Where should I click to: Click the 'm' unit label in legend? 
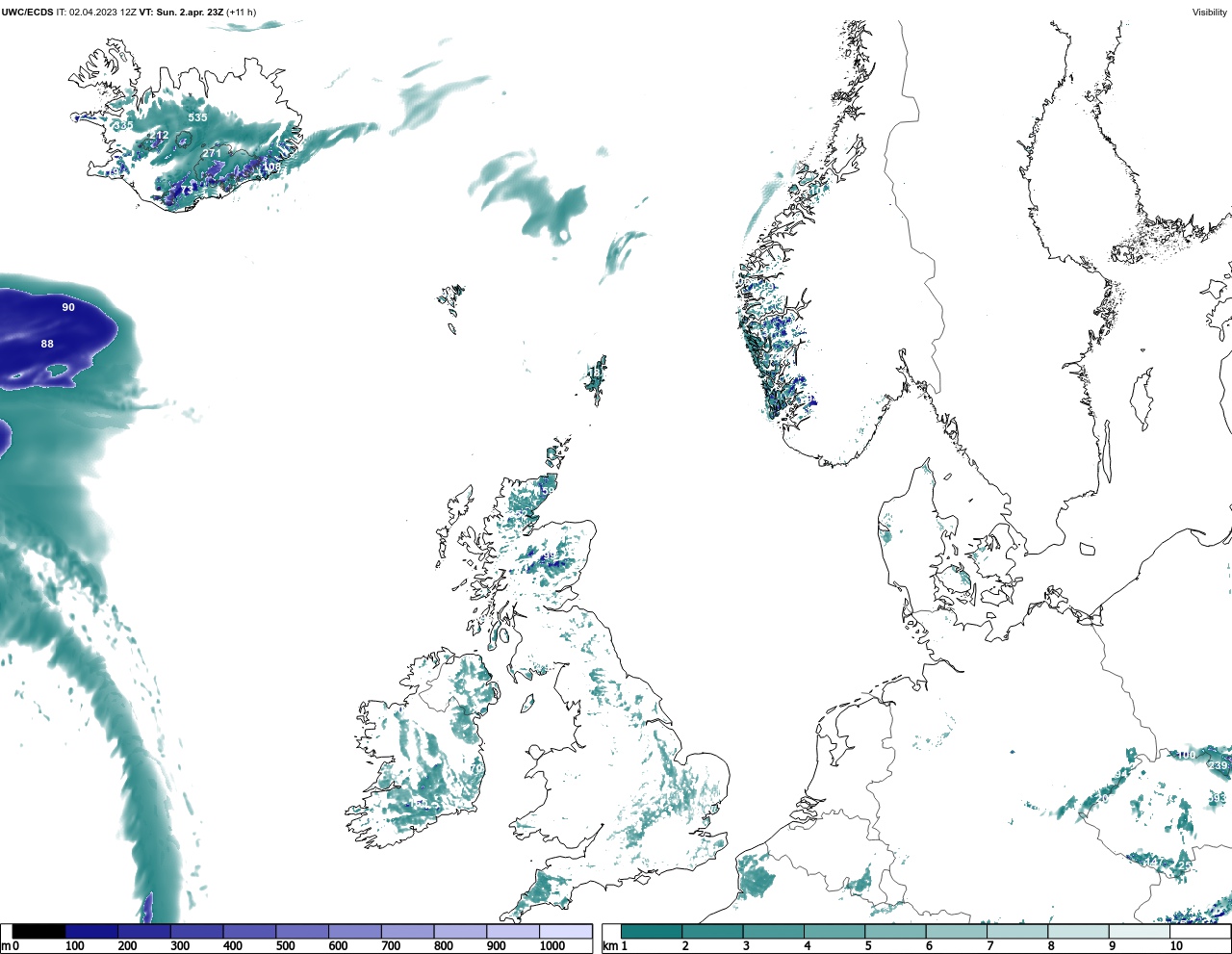pyautogui.click(x=6, y=947)
